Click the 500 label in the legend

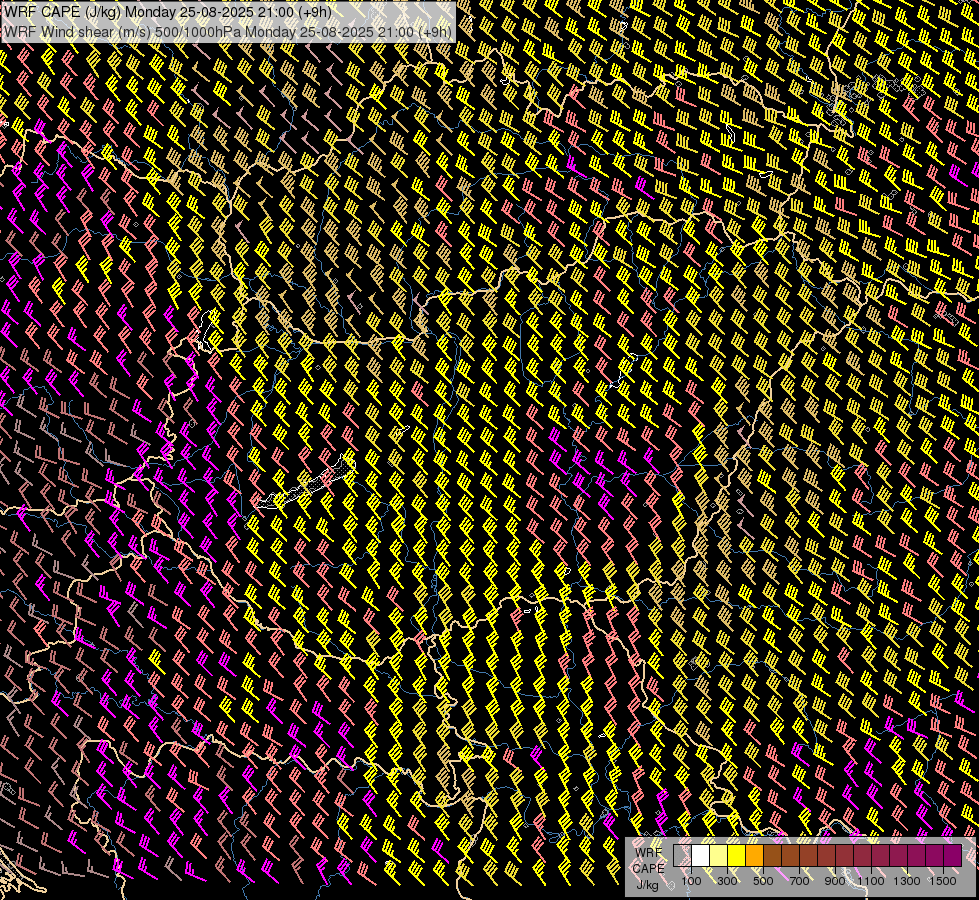[763, 881]
